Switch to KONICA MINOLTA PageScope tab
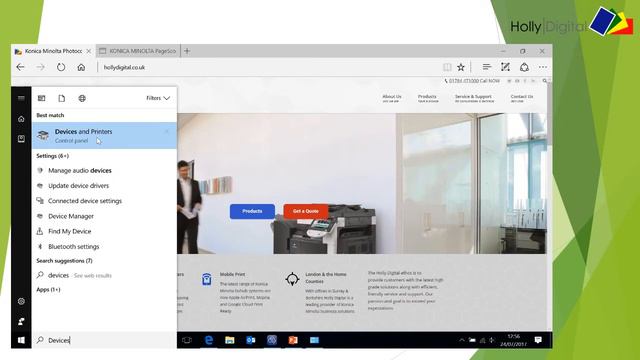Screen dimensions: 640x360 138,51
